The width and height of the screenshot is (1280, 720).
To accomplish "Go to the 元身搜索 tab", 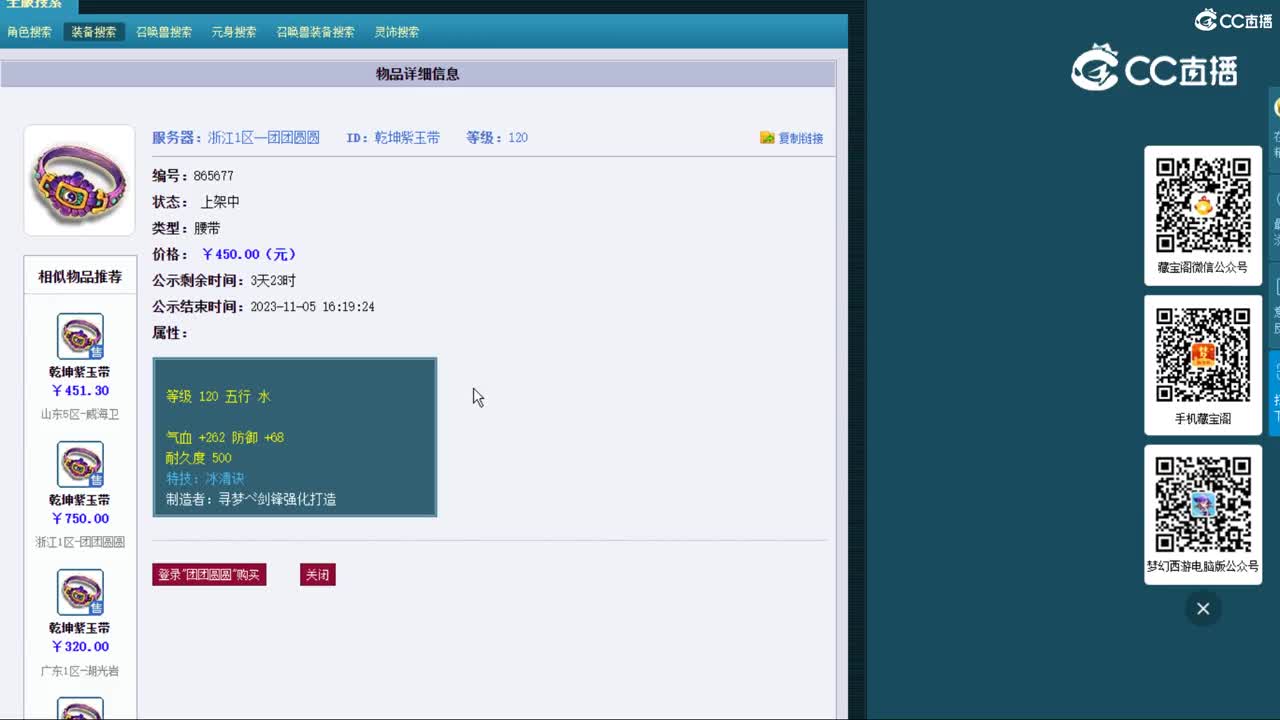I will (x=234, y=32).
